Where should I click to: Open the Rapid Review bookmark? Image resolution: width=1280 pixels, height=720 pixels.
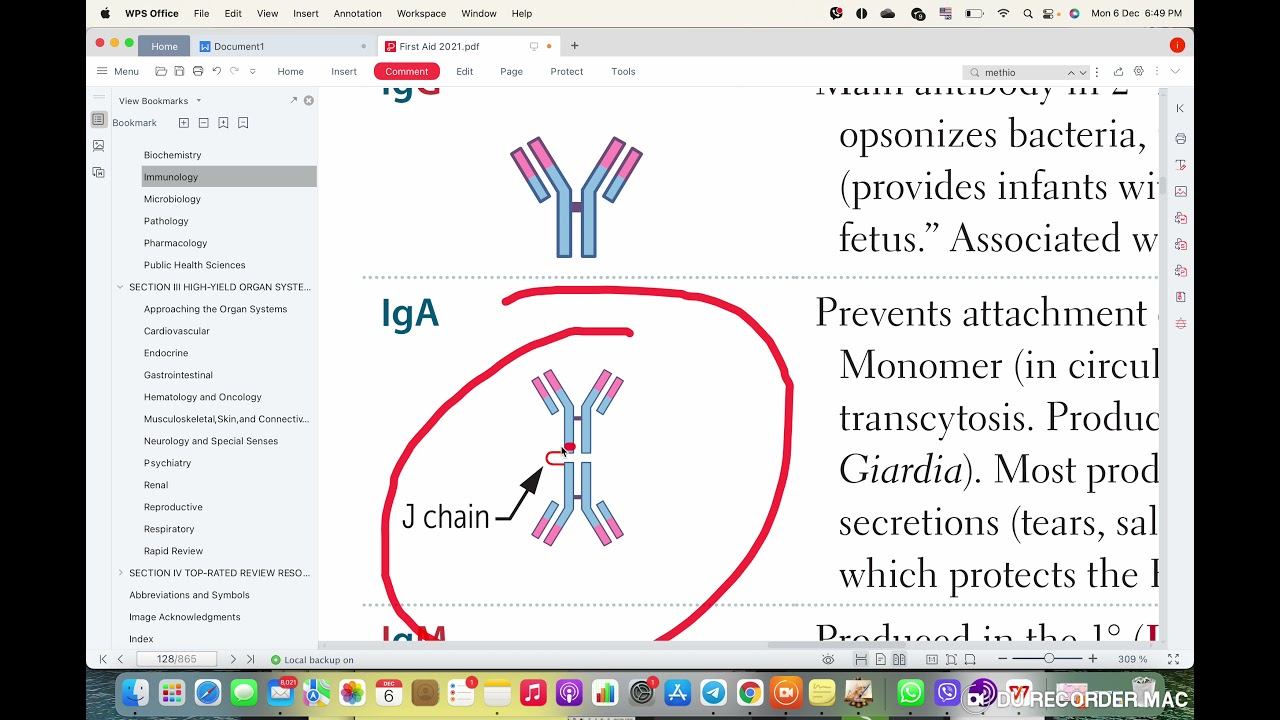coord(173,551)
